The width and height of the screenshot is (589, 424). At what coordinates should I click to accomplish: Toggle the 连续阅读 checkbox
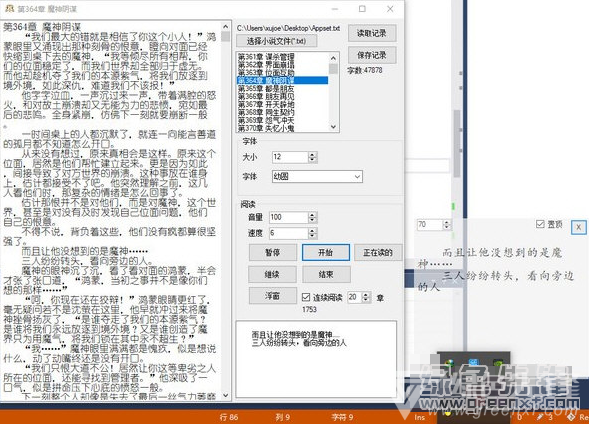pyautogui.click(x=306, y=297)
